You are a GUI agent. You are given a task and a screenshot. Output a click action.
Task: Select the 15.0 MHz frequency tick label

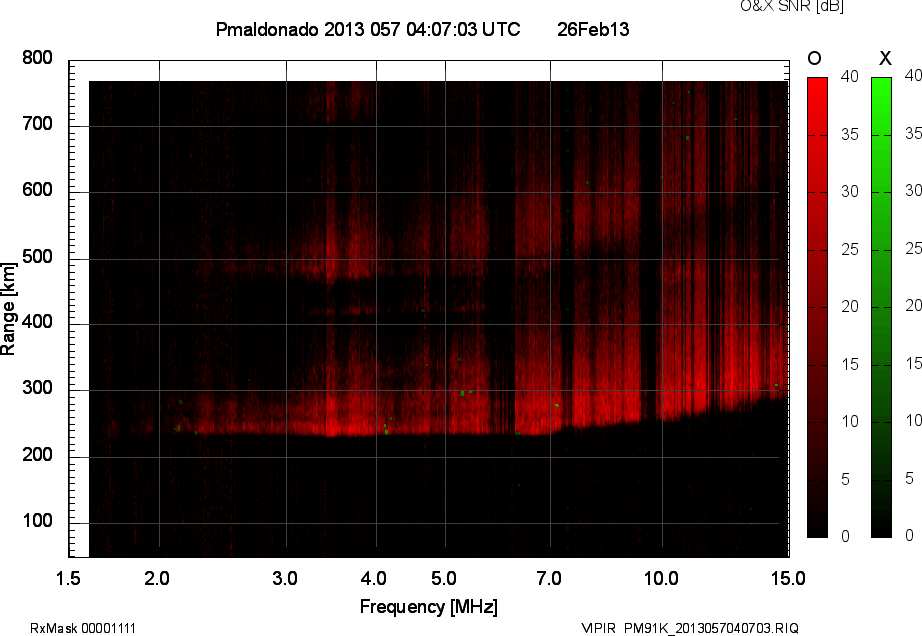(788, 578)
